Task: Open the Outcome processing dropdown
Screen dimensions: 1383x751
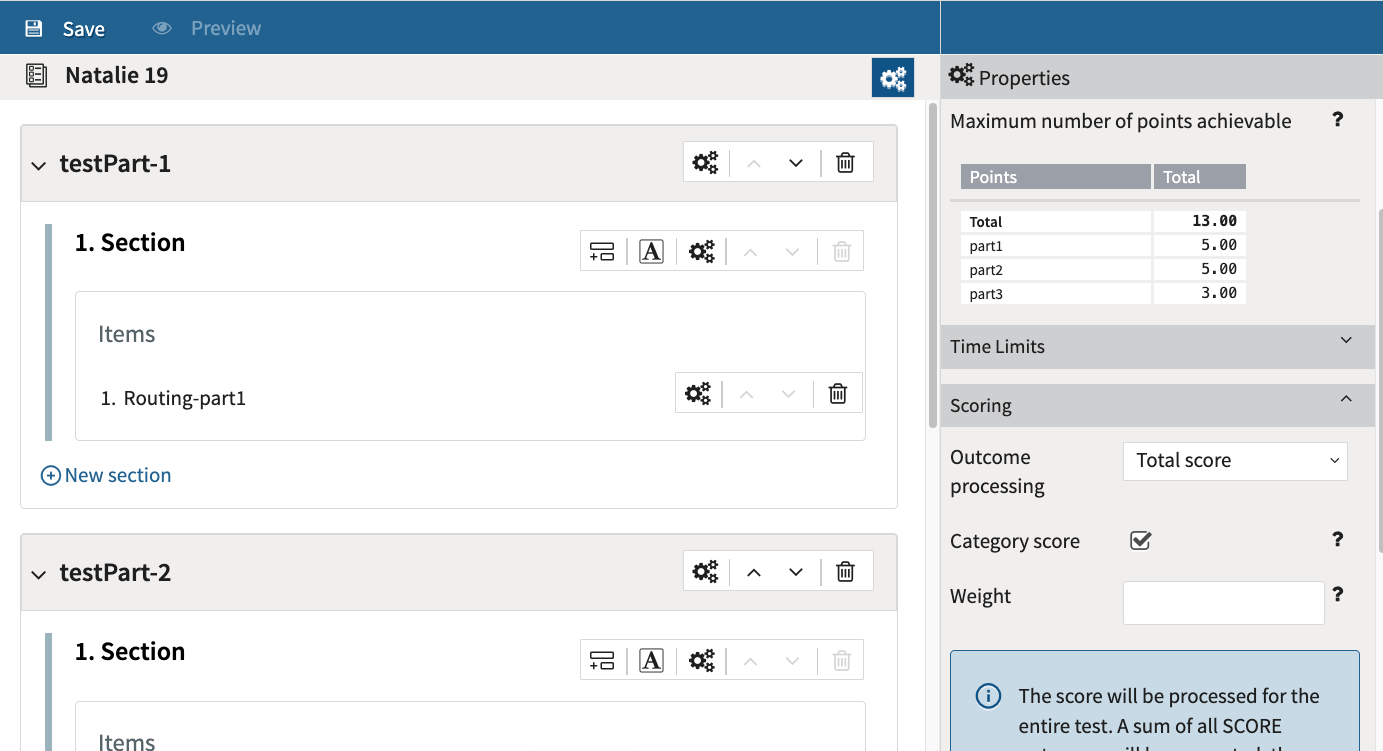Action: [1235, 460]
